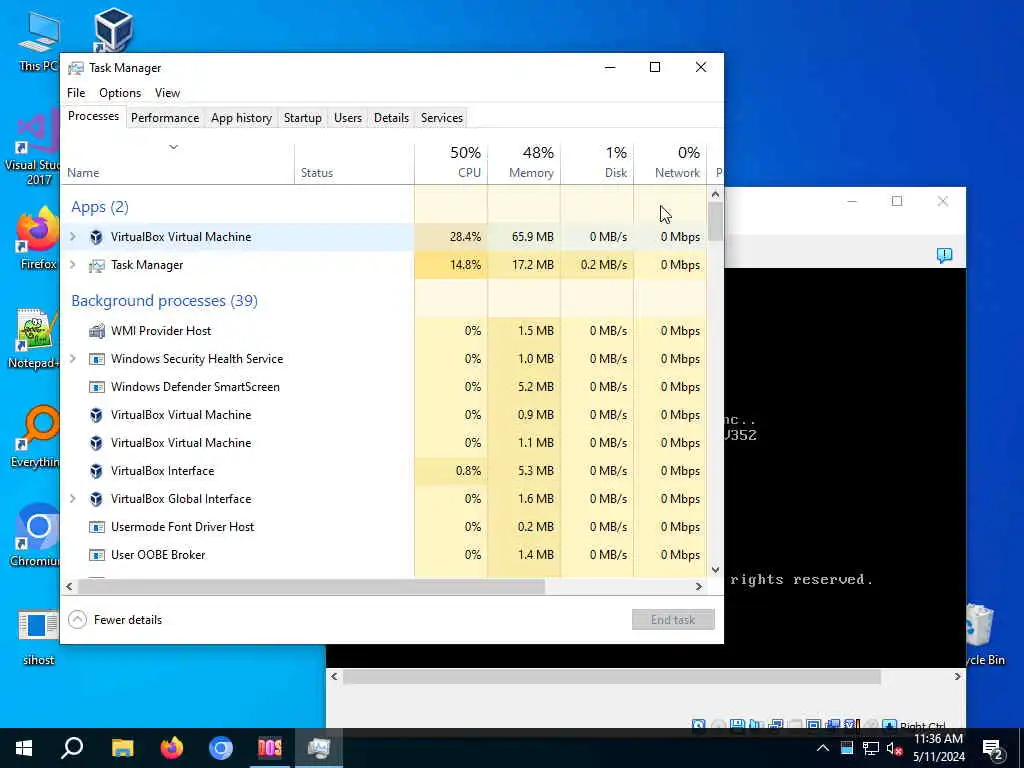Expand VirtualBox Global Interface row
The width and height of the screenshot is (1024, 768).
pos(72,499)
